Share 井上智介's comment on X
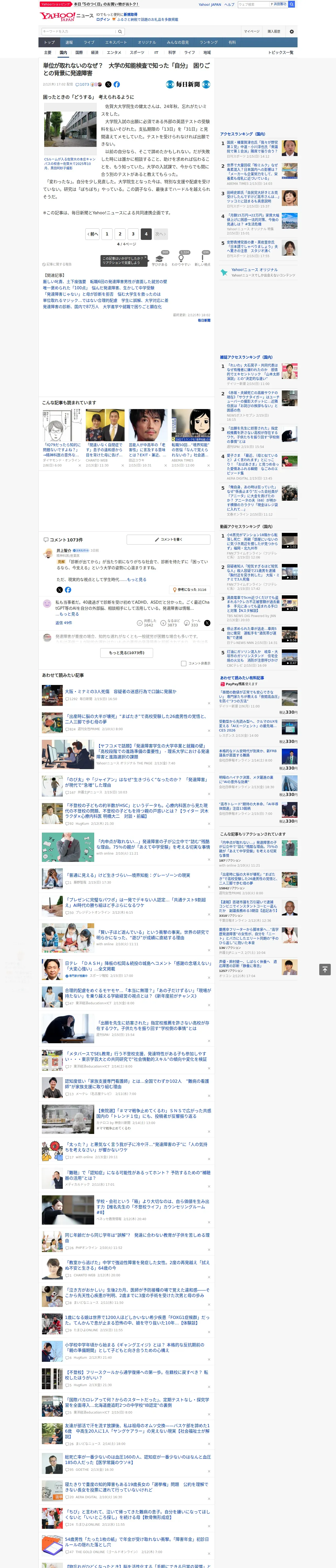Image resolution: width=336 pixels, height=1568 pixels. click(59, 590)
